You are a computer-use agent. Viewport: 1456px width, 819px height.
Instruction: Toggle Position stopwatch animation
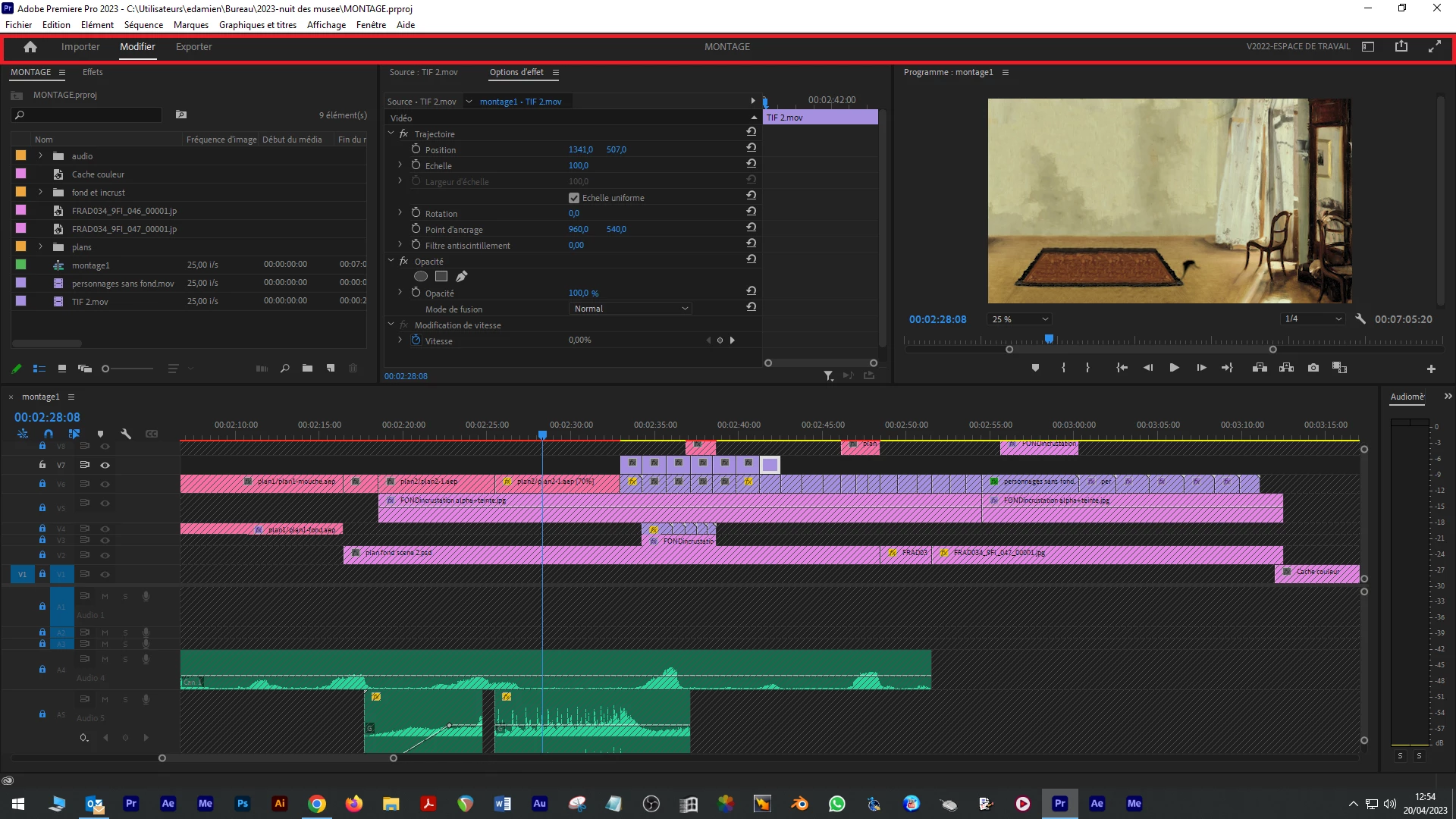point(416,149)
